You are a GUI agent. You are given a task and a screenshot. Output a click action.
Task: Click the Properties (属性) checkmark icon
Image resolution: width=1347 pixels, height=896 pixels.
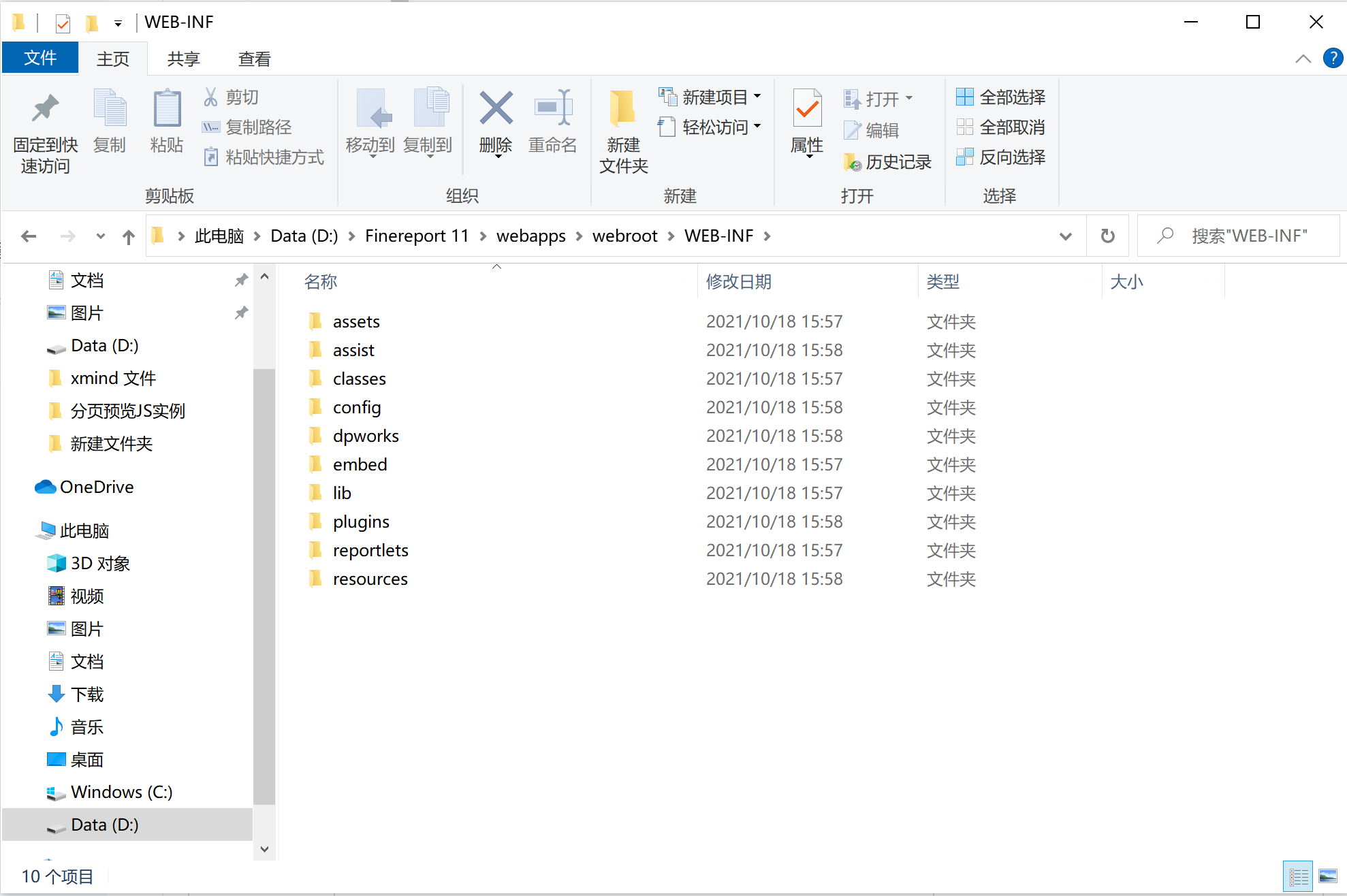(x=807, y=109)
